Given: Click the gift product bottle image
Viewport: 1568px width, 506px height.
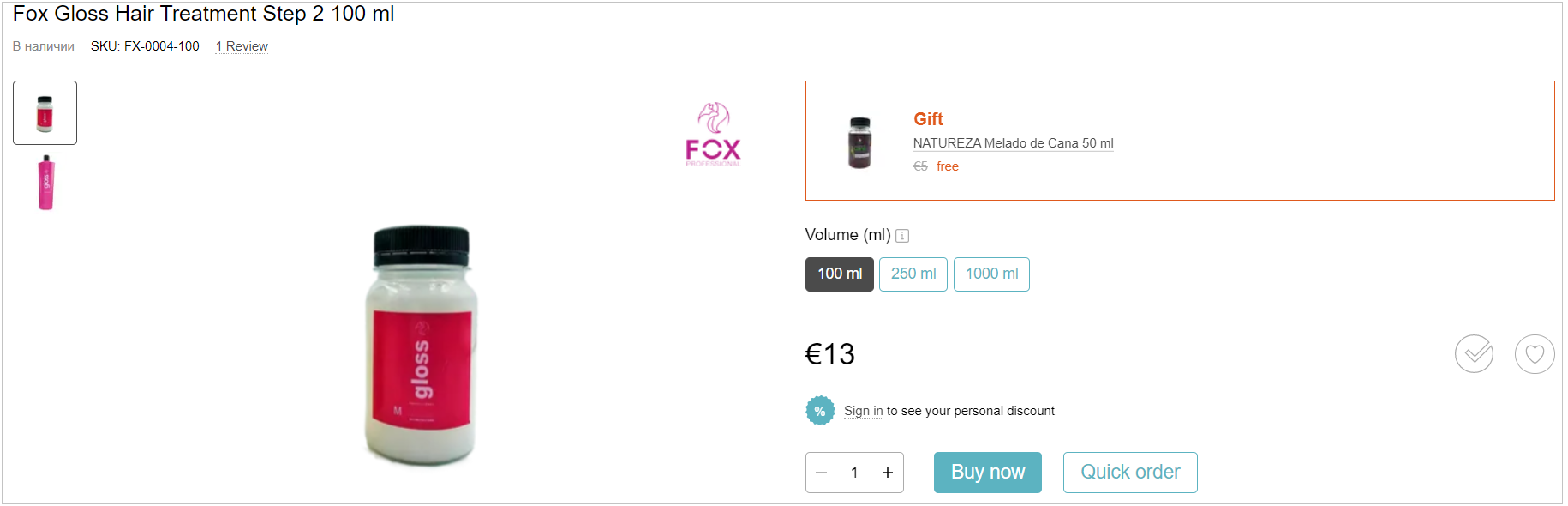Looking at the screenshot, I should pos(859,142).
